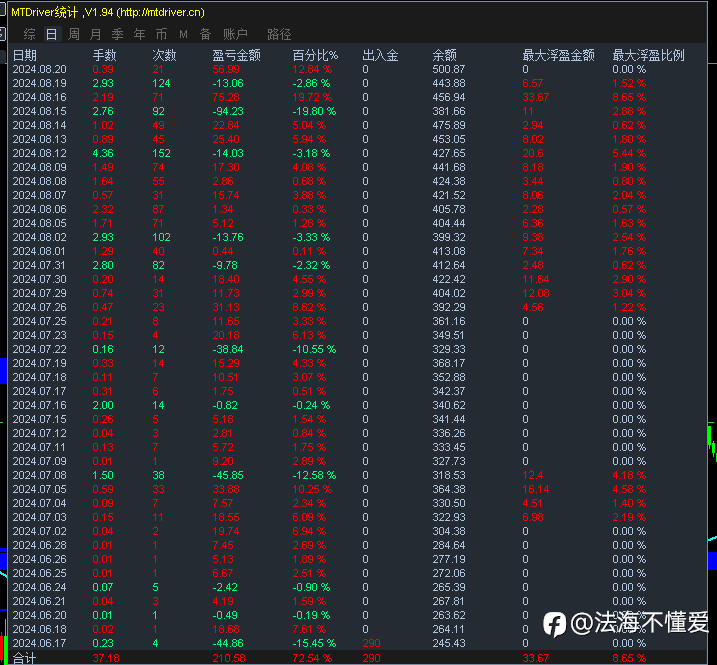
Task: Click the 百分比% column header
Action: point(315,55)
